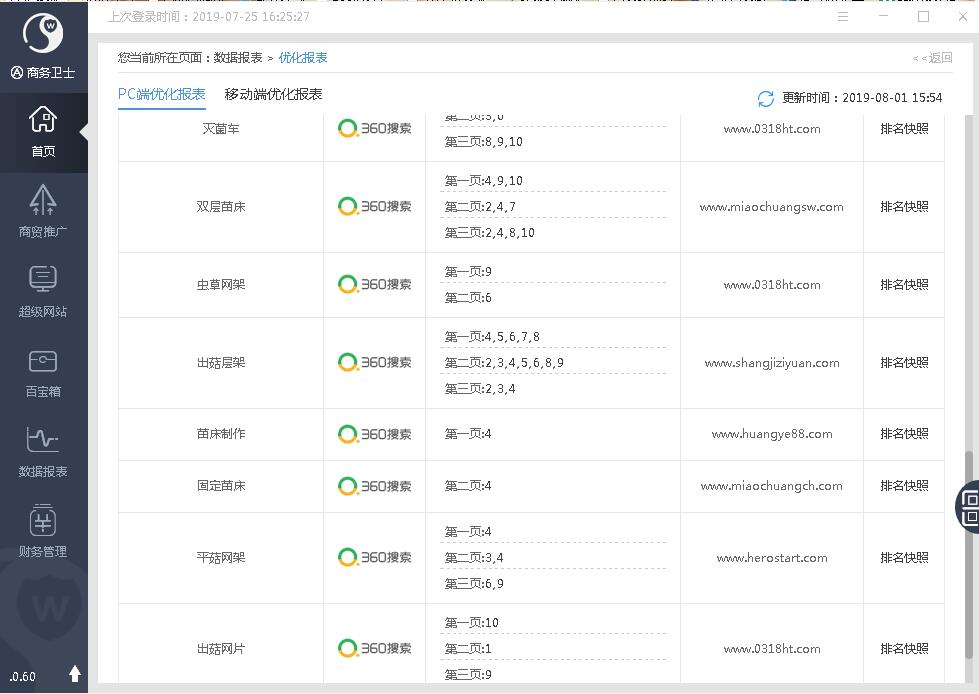Open the 百宝箱 toolbox icon
The image size is (979, 694).
pyautogui.click(x=43, y=371)
